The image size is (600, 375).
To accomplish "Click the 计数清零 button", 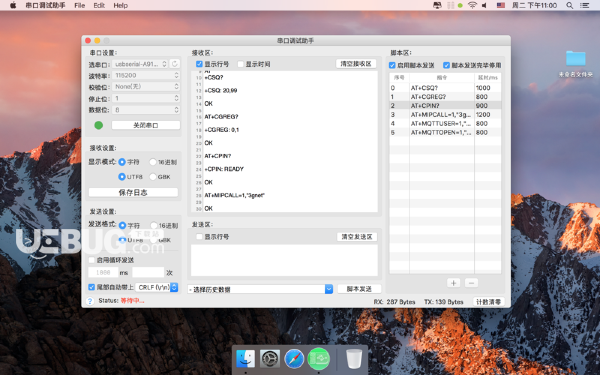I will click(x=488, y=302).
